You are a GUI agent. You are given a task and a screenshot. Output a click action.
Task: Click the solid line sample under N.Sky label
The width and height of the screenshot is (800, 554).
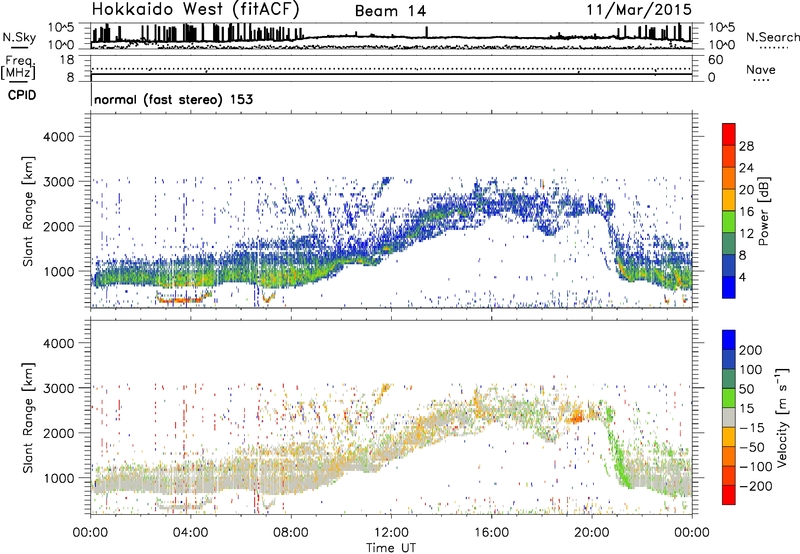click(x=19, y=47)
